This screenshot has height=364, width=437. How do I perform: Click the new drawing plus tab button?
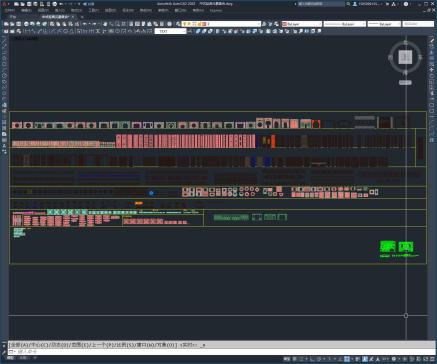[82, 17]
